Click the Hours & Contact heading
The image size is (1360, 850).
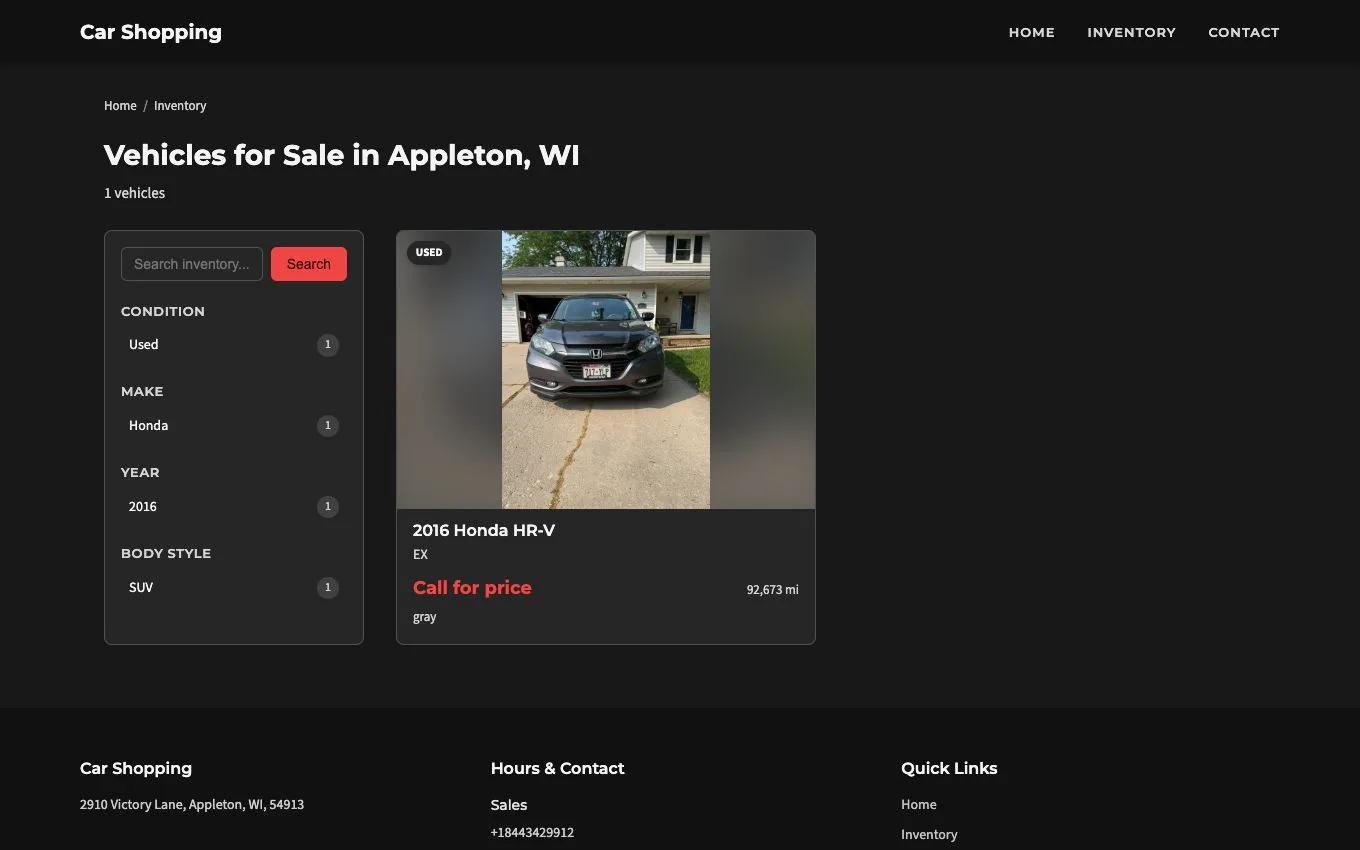click(558, 768)
